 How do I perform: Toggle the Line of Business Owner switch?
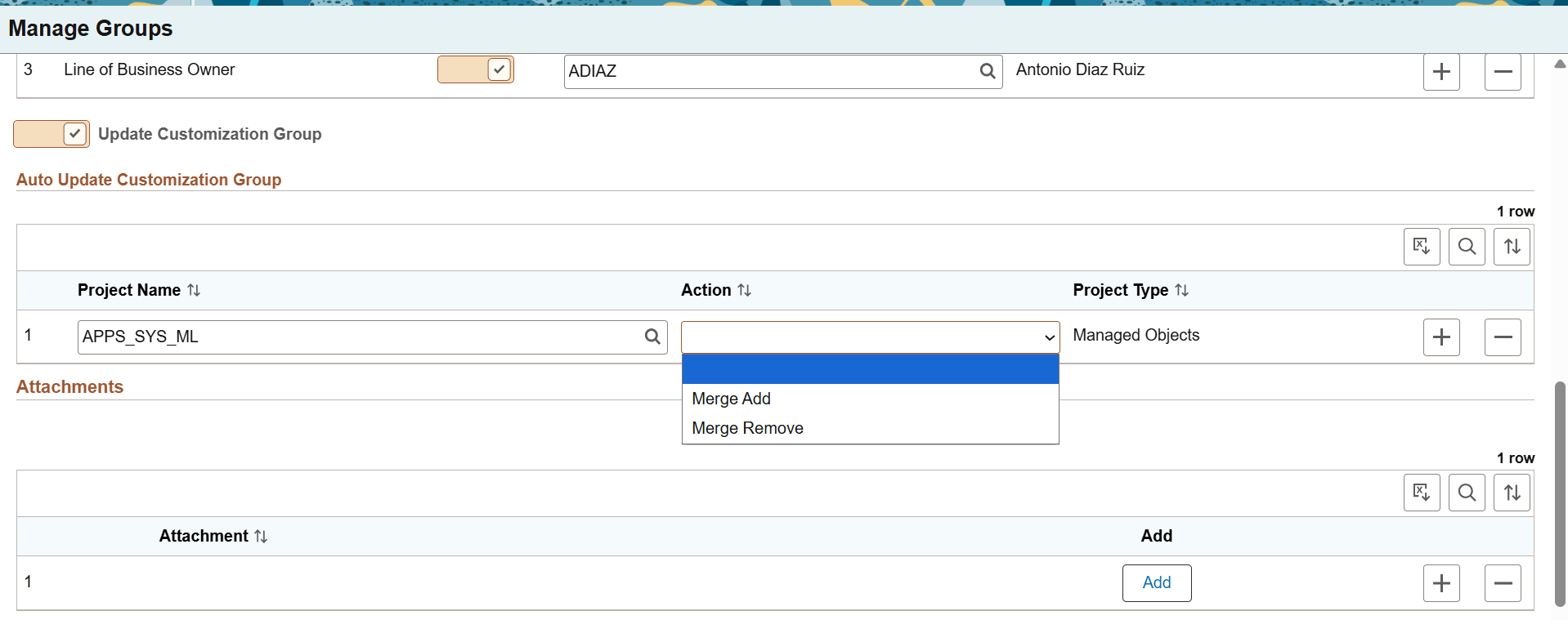pos(476,69)
